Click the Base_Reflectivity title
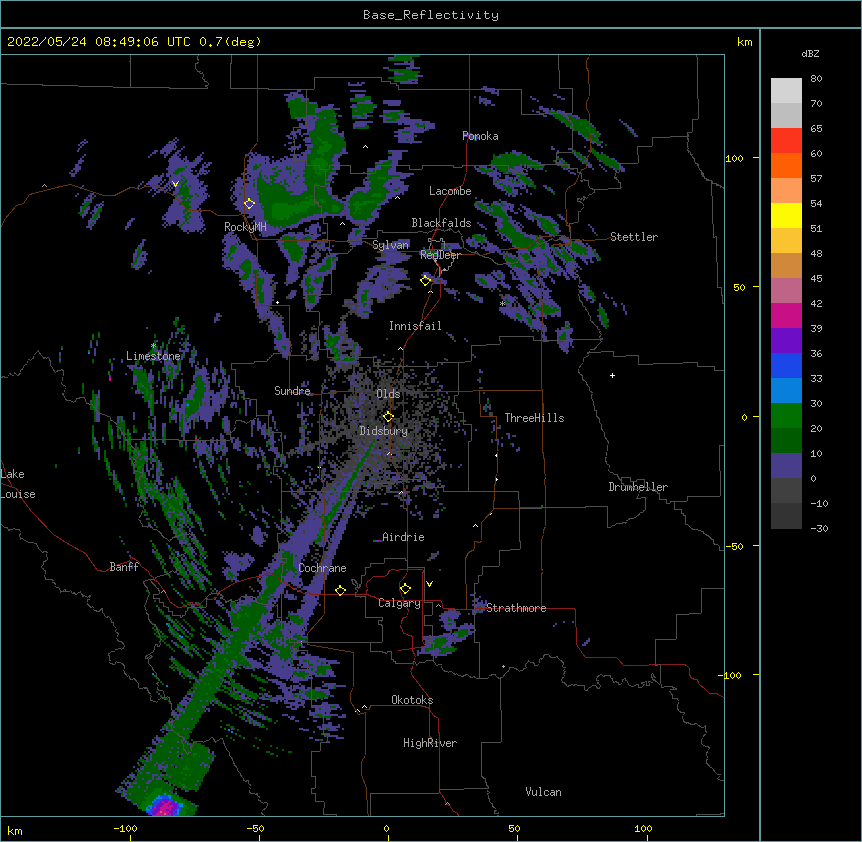 [431, 15]
